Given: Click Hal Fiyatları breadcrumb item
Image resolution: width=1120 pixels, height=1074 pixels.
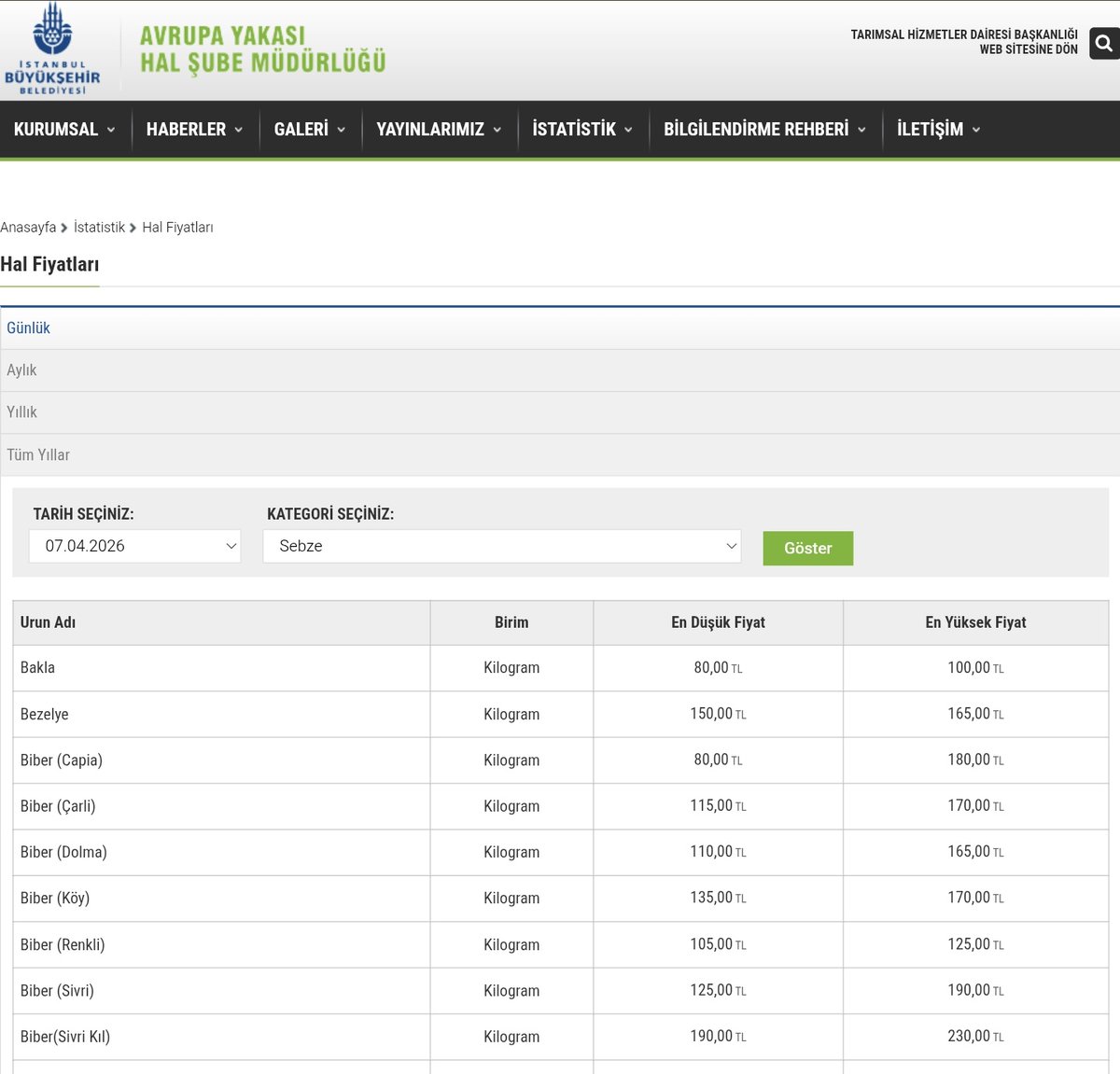Looking at the screenshot, I should tap(177, 228).
